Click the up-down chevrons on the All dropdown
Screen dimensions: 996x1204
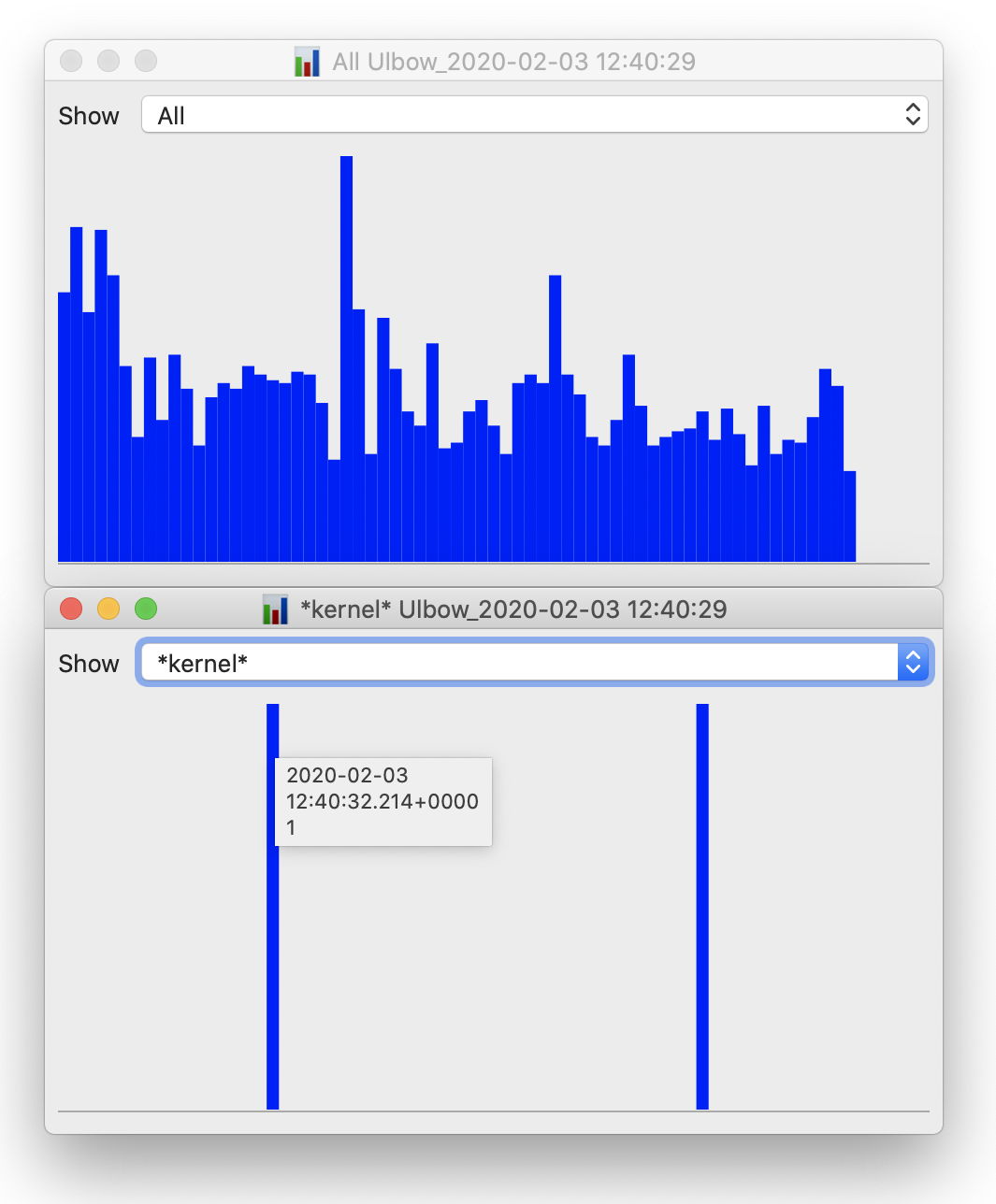click(913, 115)
